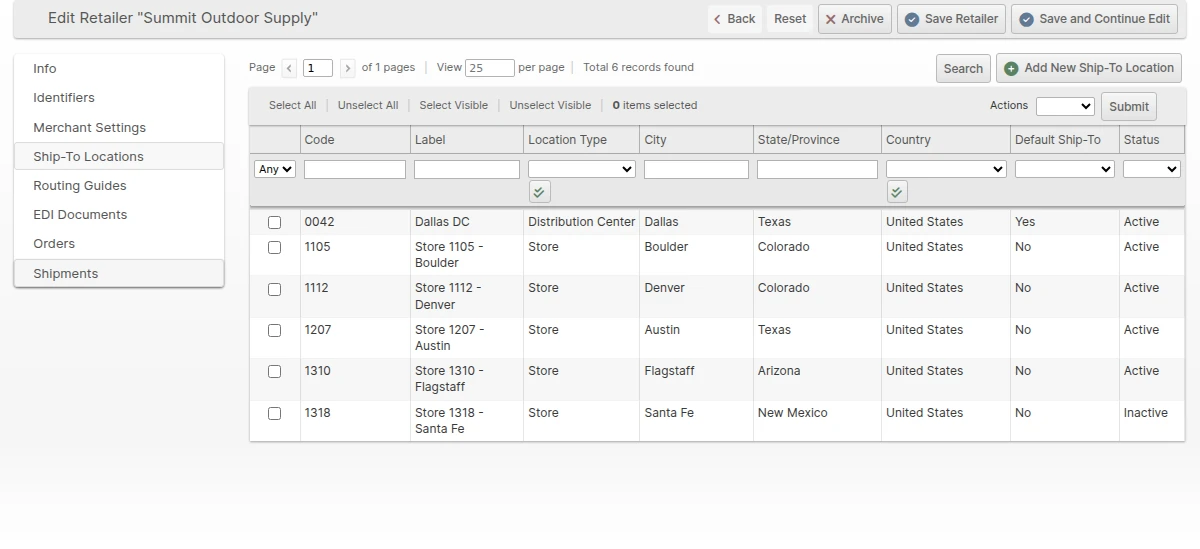1200x549 pixels.
Task: Sort by Country column header
Action: click(946, 140)
